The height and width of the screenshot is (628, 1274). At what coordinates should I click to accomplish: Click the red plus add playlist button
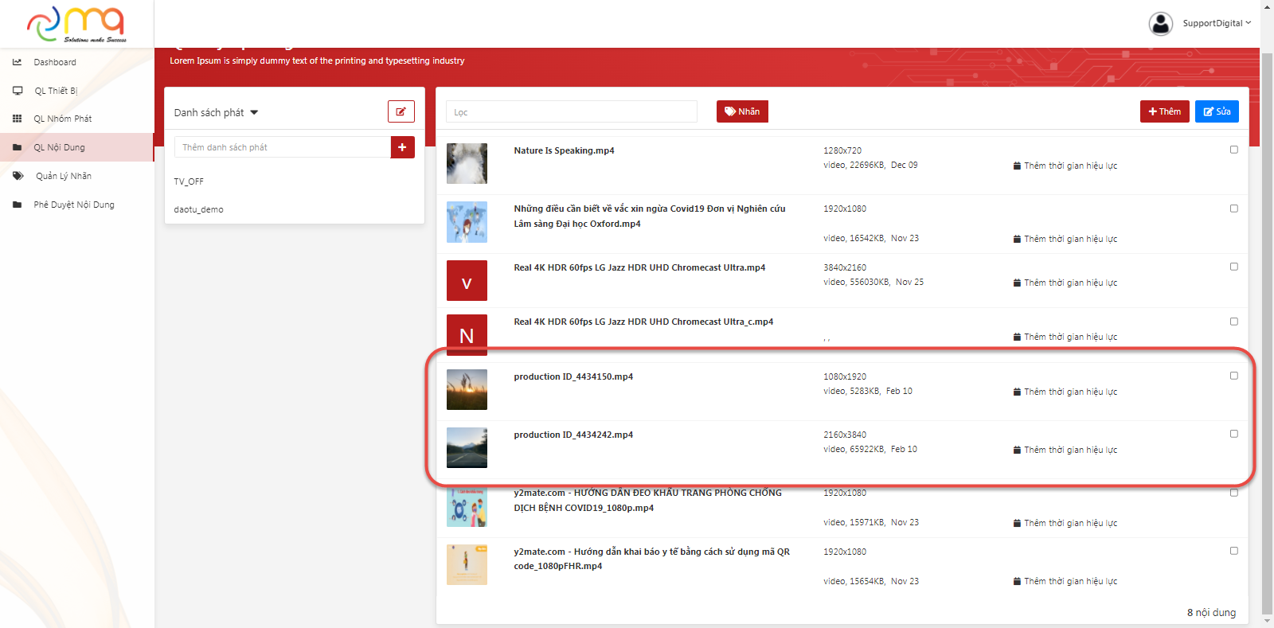[x=402, y=147]
